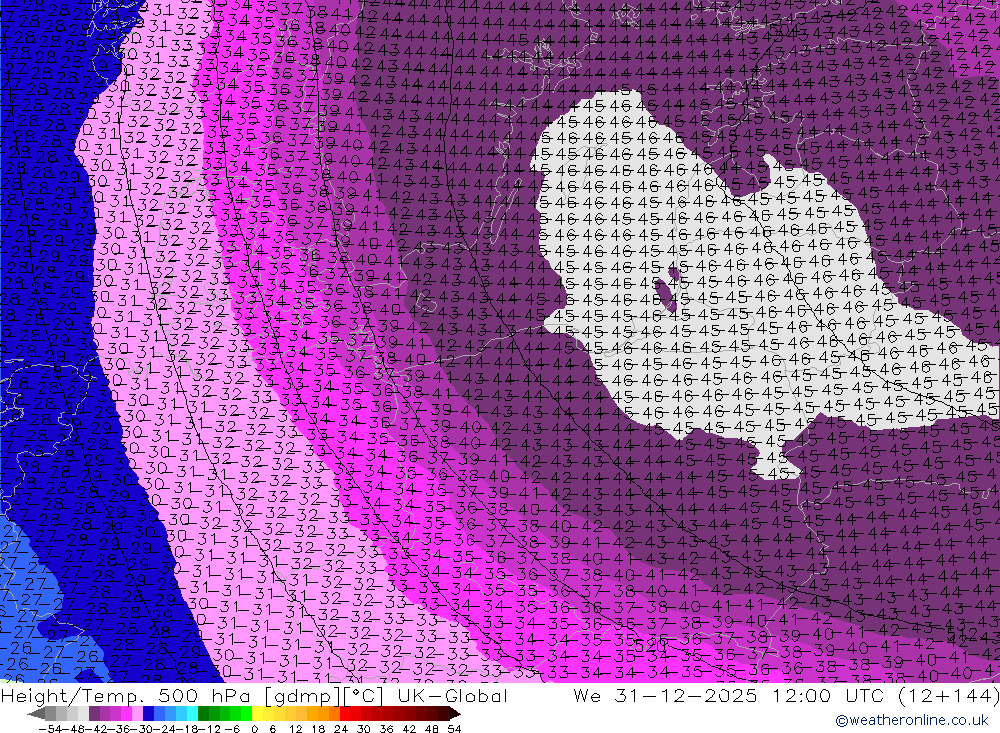Select the green segment of the color scale
The height and width of the screenshot is (733, 1000).
tap(213, 713)
